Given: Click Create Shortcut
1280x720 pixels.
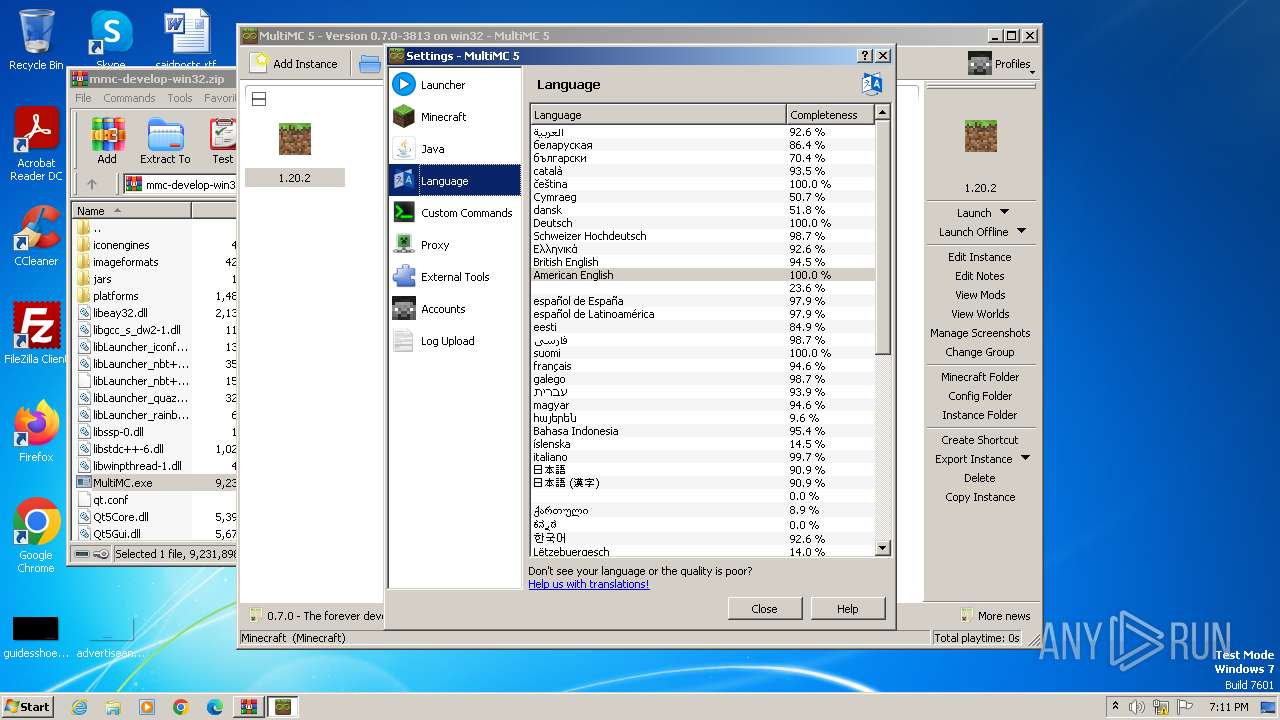Looking at the screenshot, I should point(979,440).
